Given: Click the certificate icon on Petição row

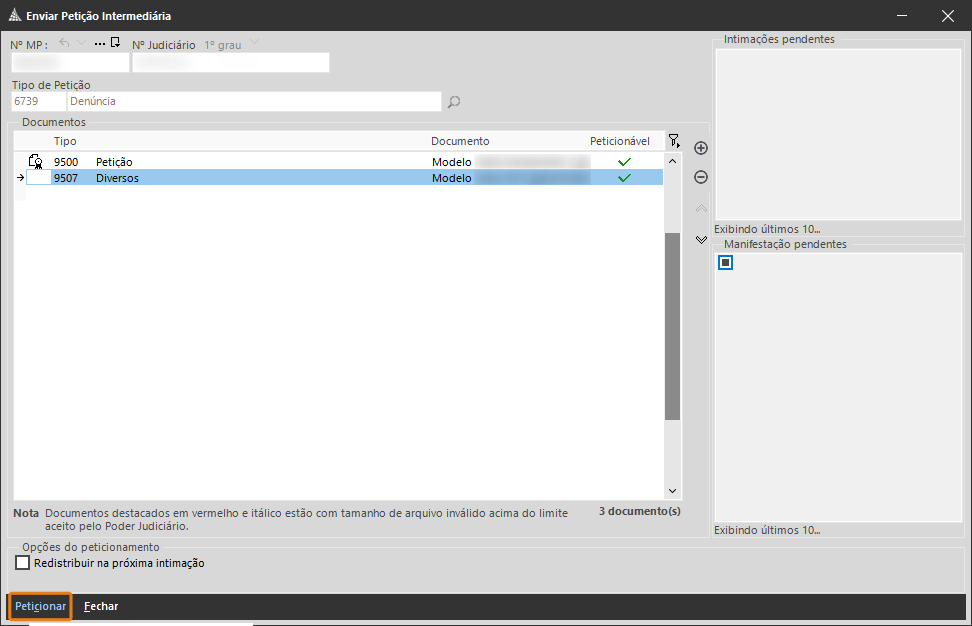Looking at the screenshot, I should click(36, 161).
